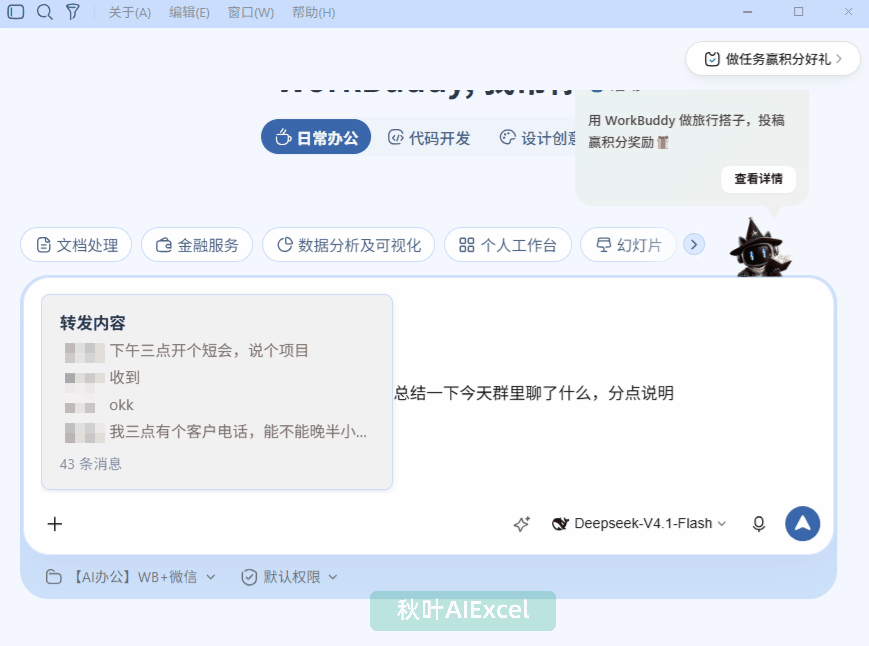Click the plus add-attachment icon

click(x=55, y=524)
